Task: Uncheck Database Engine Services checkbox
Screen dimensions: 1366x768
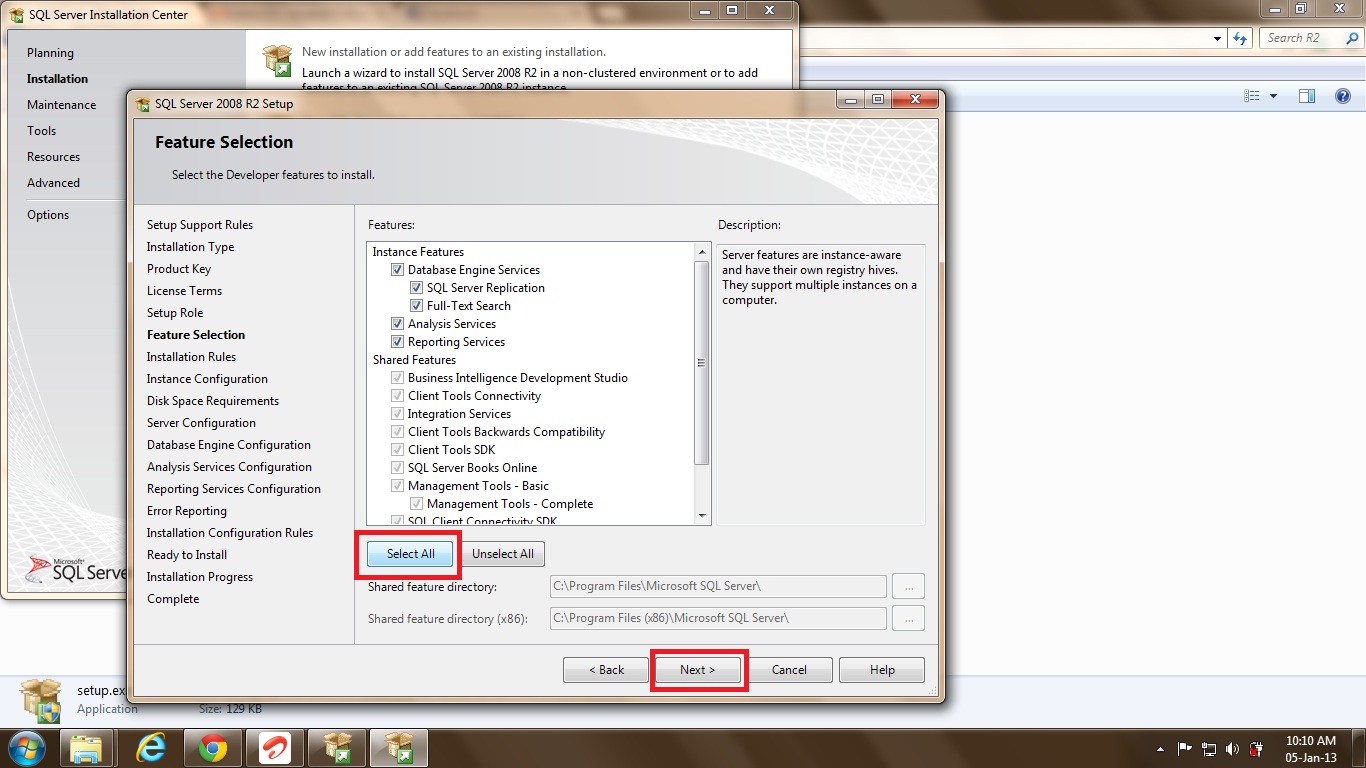Action: (398, 270)
